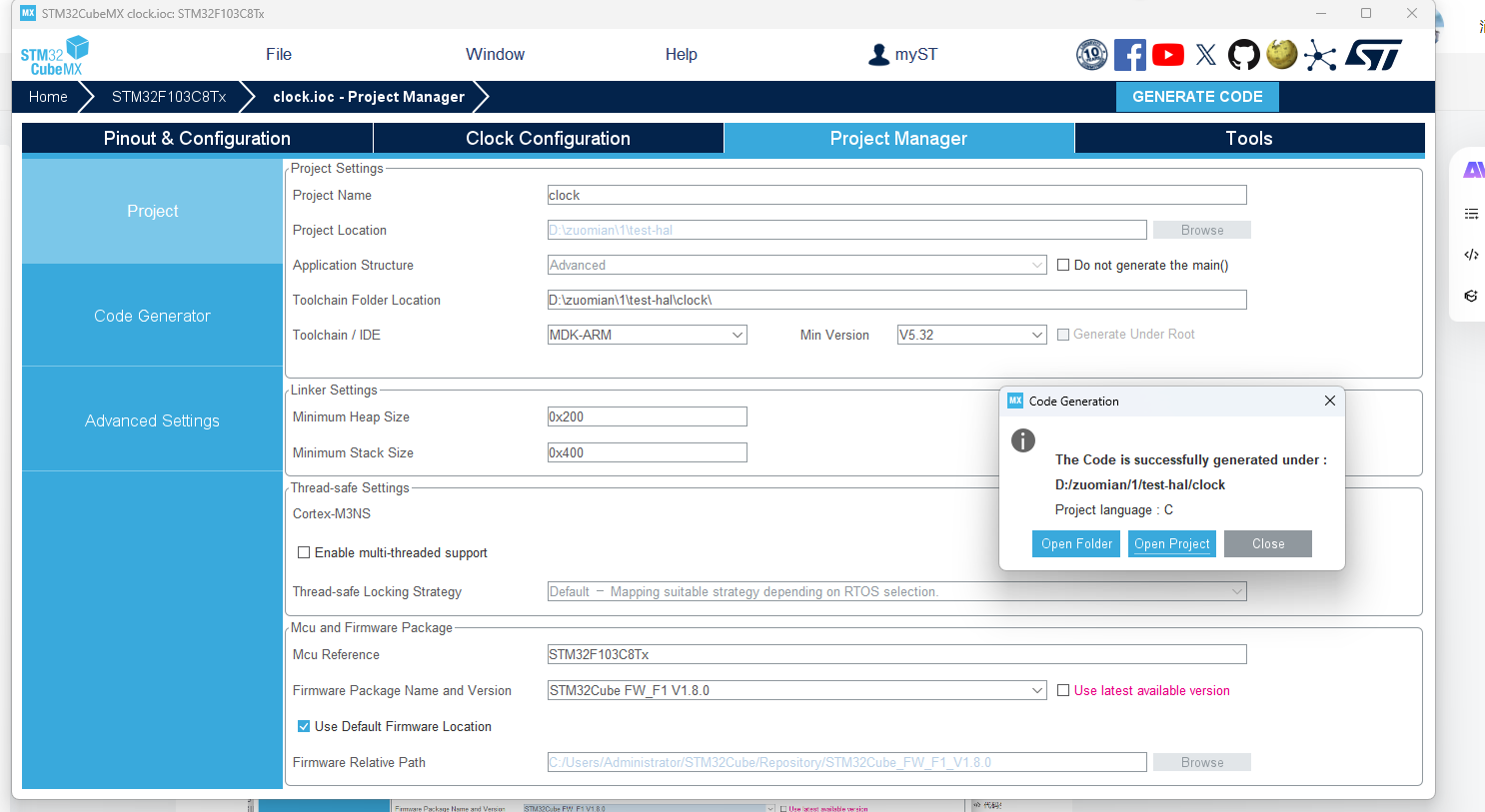
Task: Open the X (Twitter) icon link
Action: (x=1206, y=55)
